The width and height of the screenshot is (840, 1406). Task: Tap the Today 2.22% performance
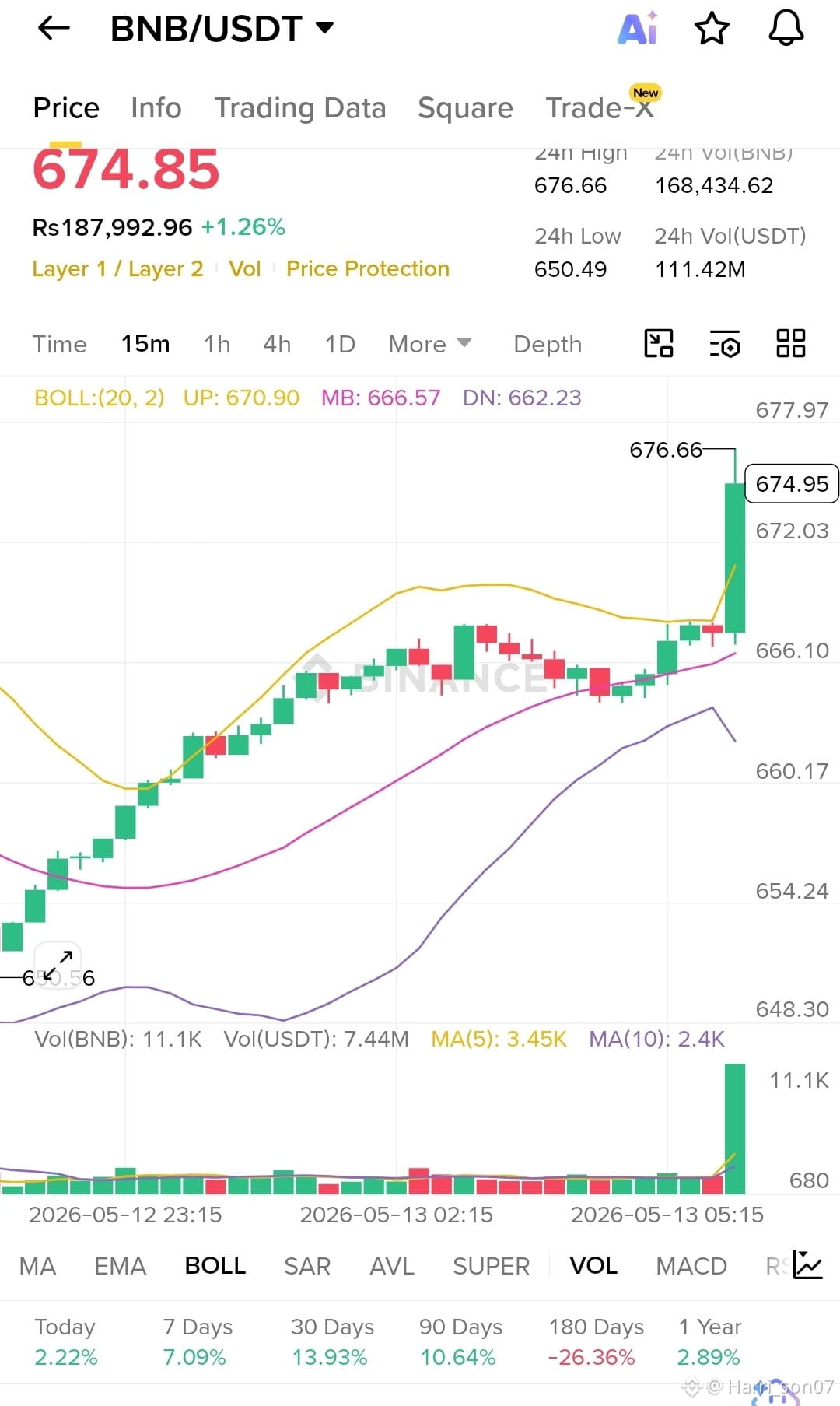coord(66,1342)
